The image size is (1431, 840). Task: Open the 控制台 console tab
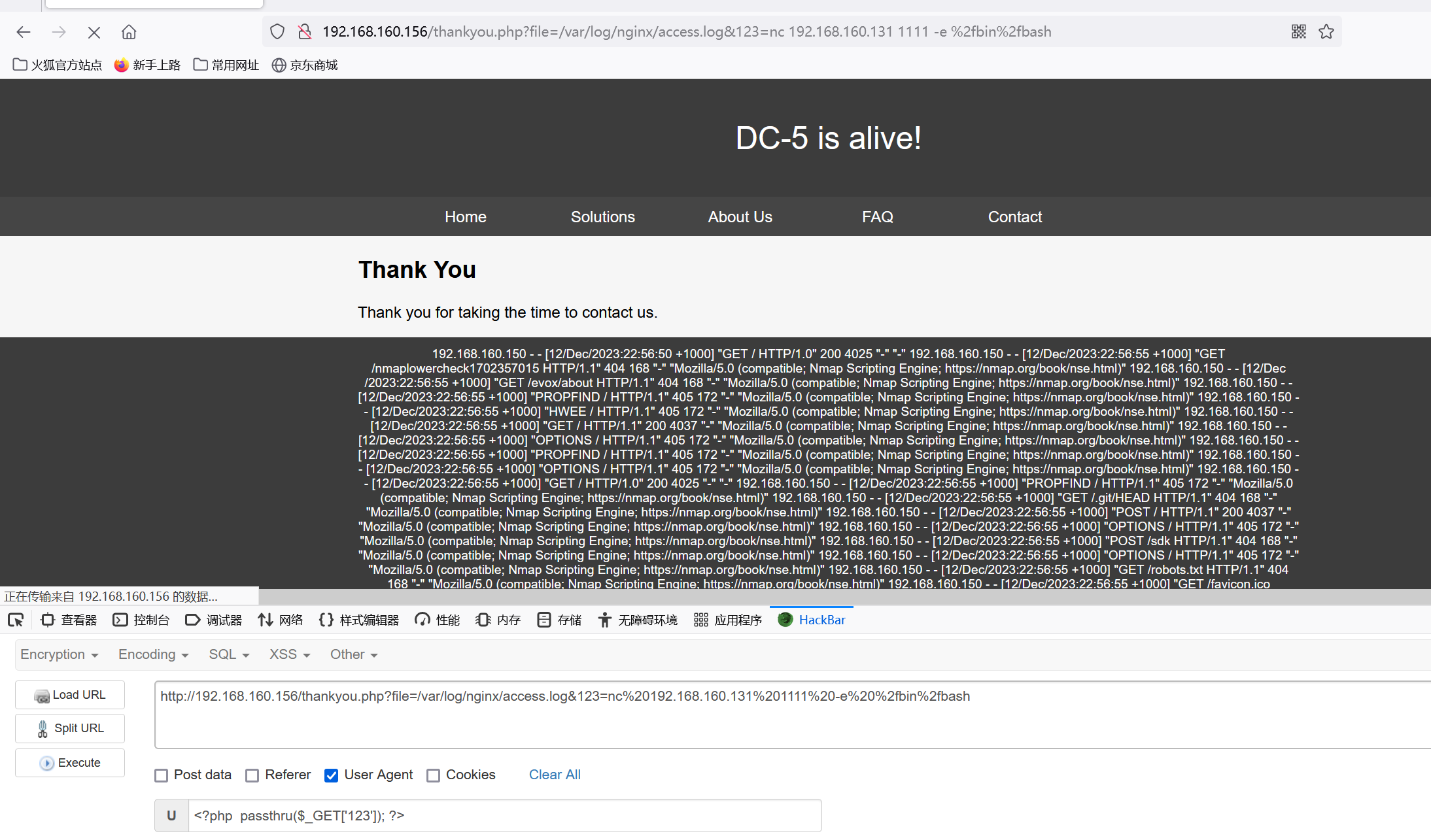point(141,620)
